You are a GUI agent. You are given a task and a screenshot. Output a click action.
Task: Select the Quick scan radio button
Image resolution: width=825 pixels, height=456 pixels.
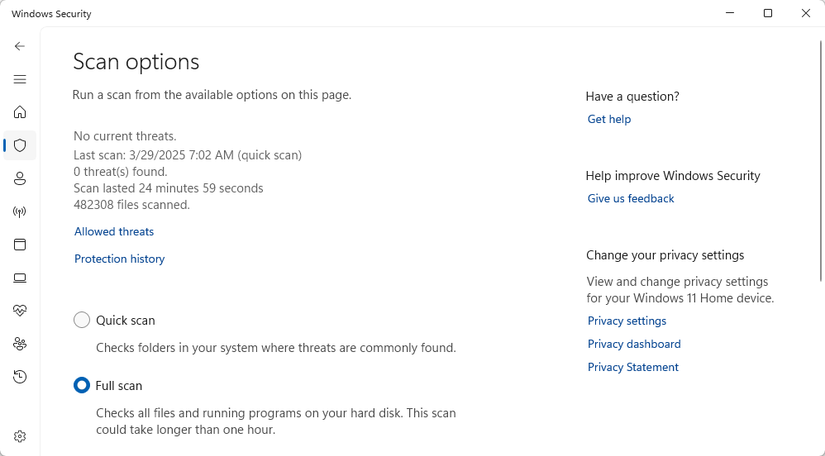point(82,320)
